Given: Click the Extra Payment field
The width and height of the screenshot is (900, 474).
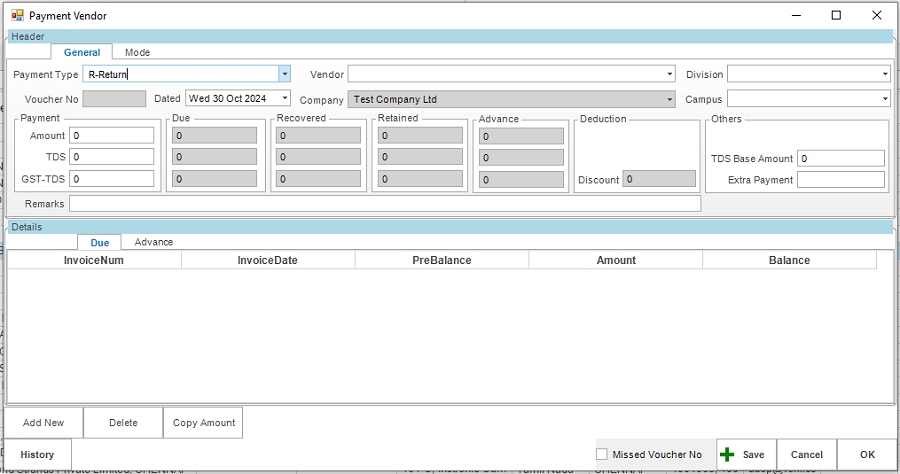Looking at the screenshot, I should coord(841,180).
